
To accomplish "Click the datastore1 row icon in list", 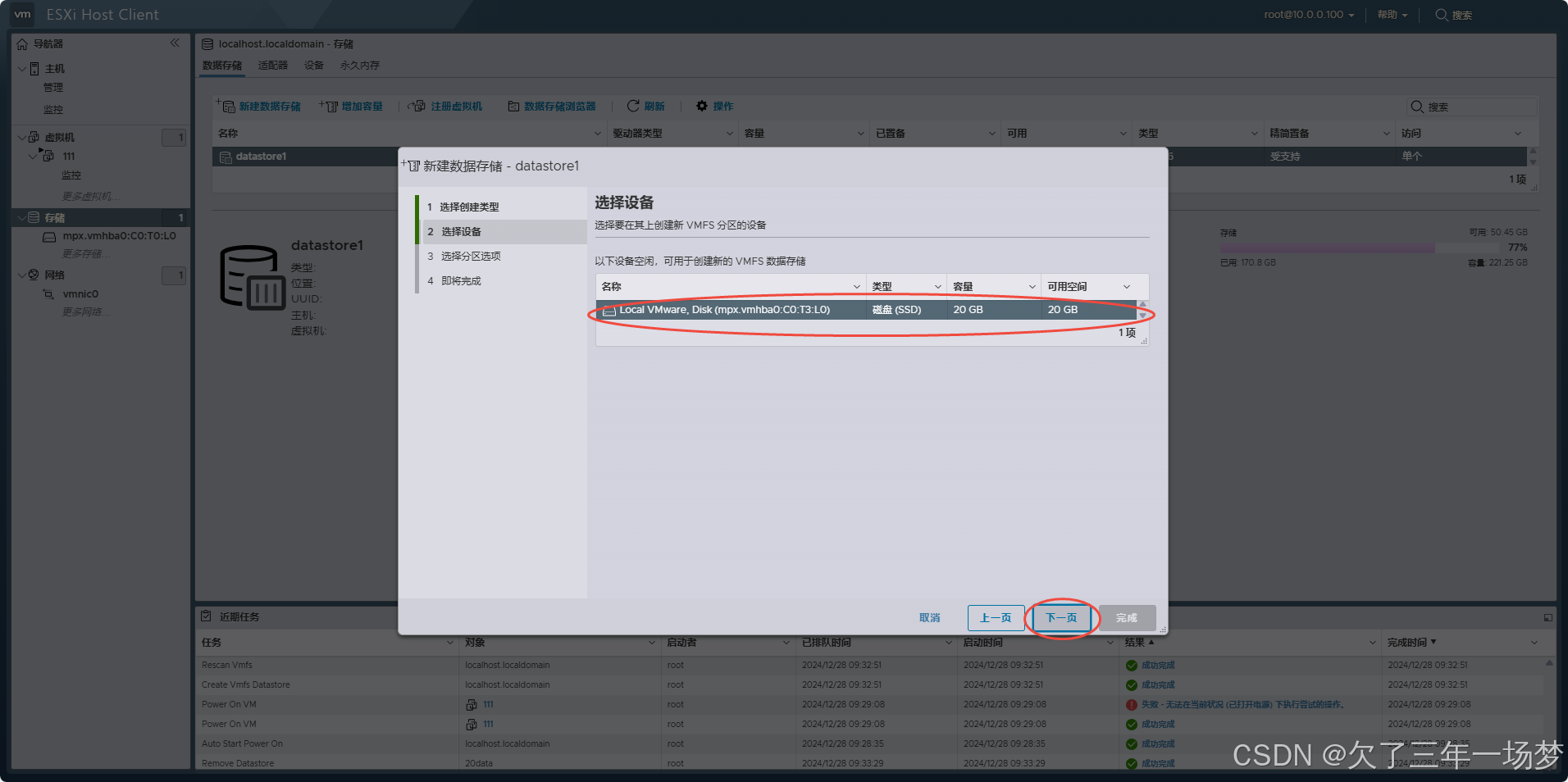I will pyautogui.click(x=226, y=157).
